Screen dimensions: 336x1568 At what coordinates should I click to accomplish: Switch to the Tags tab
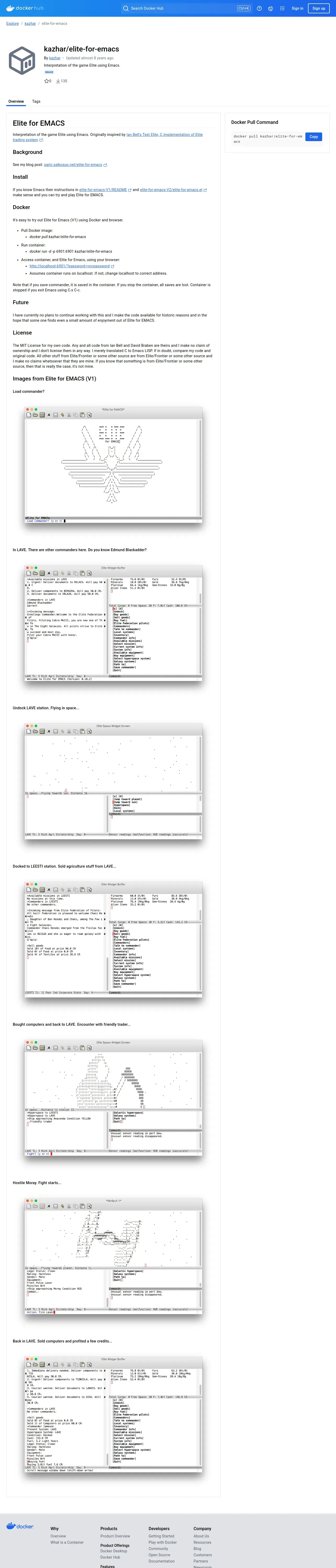pyautogui.click(x=36, y=102)
